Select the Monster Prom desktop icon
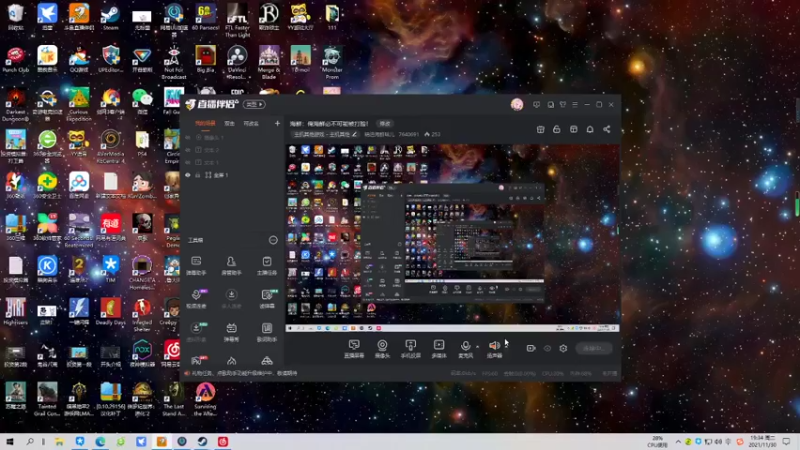 (332, 63)
